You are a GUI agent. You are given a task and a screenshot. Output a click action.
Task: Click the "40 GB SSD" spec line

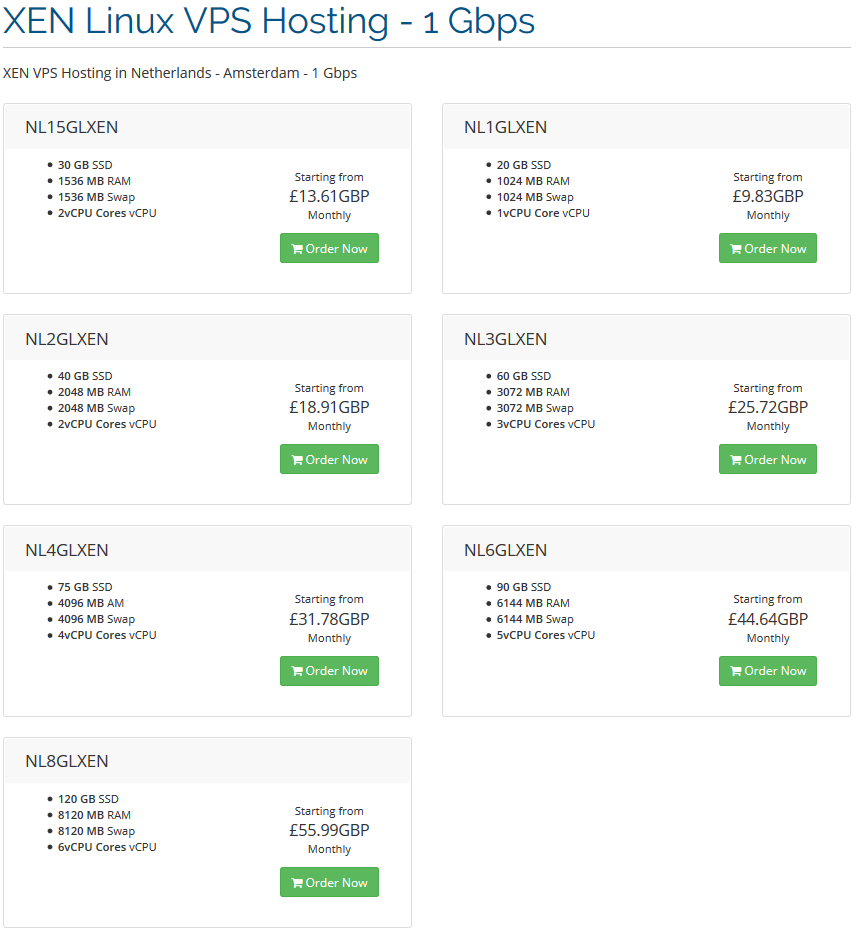[85, 376]
